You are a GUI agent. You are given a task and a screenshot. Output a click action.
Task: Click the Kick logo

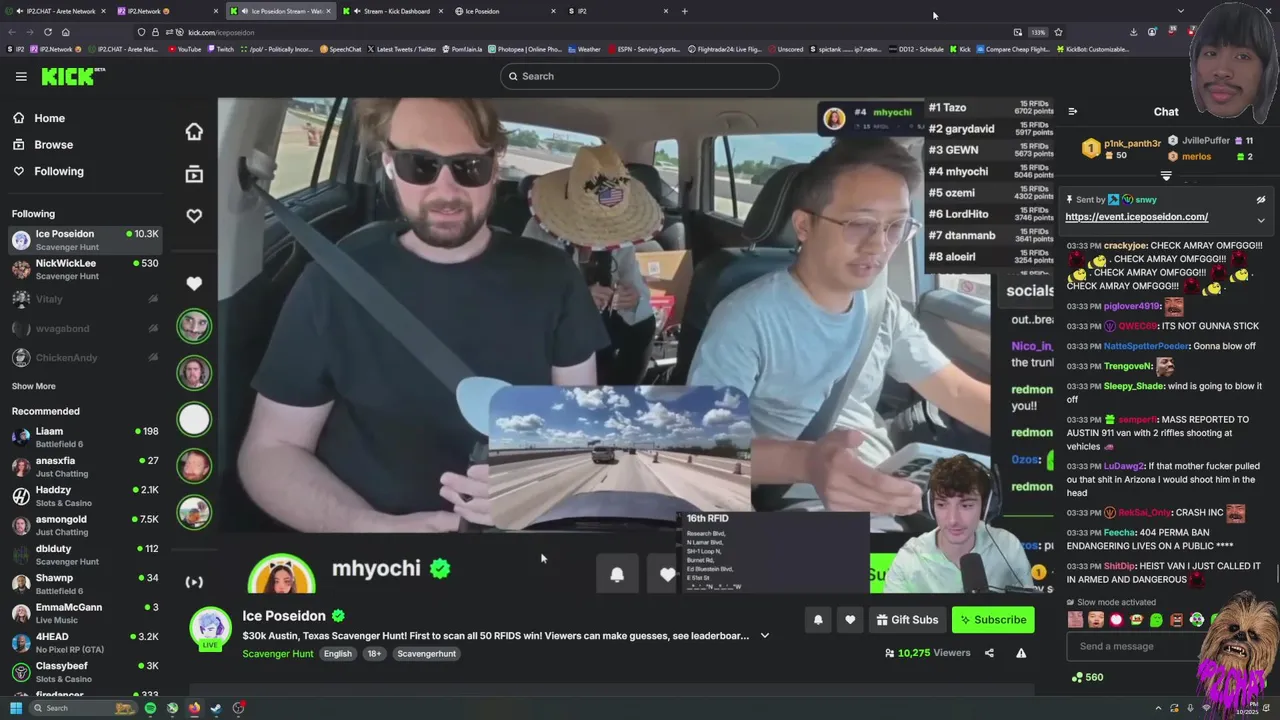point(72,76)
